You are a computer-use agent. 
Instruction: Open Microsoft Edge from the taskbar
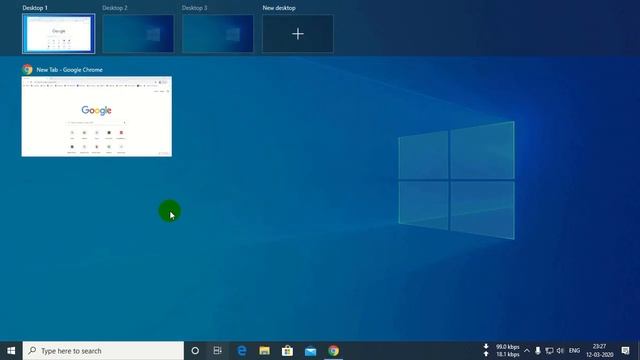tap(242, 351)
